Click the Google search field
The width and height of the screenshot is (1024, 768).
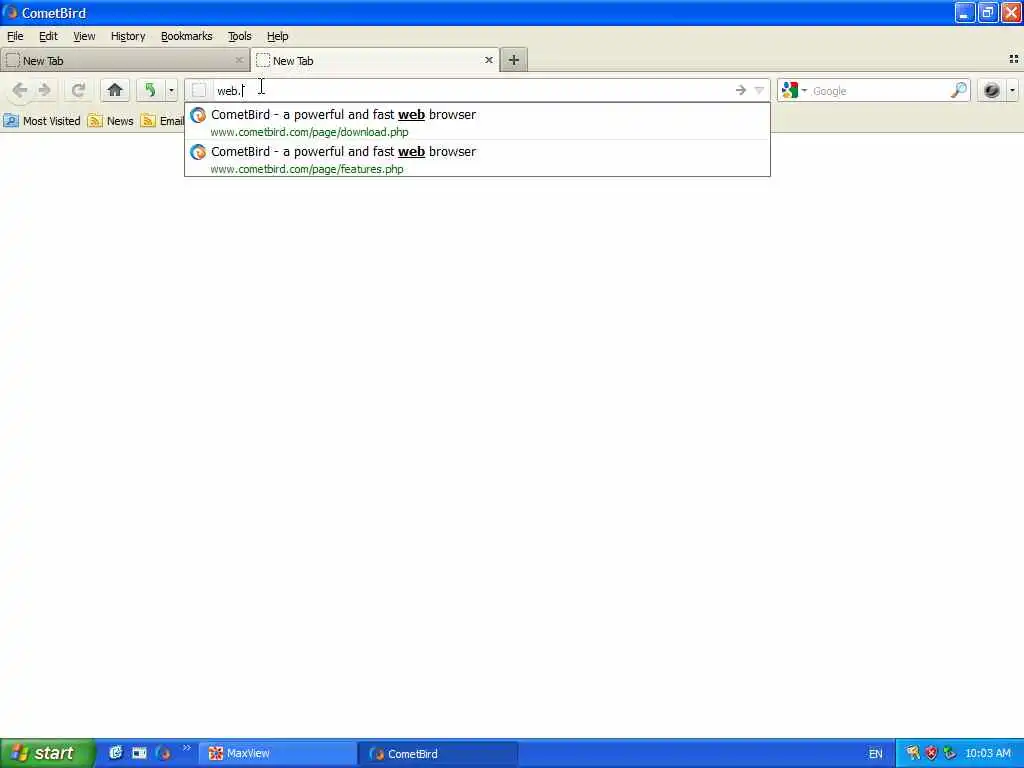click(x=879, y=91)
